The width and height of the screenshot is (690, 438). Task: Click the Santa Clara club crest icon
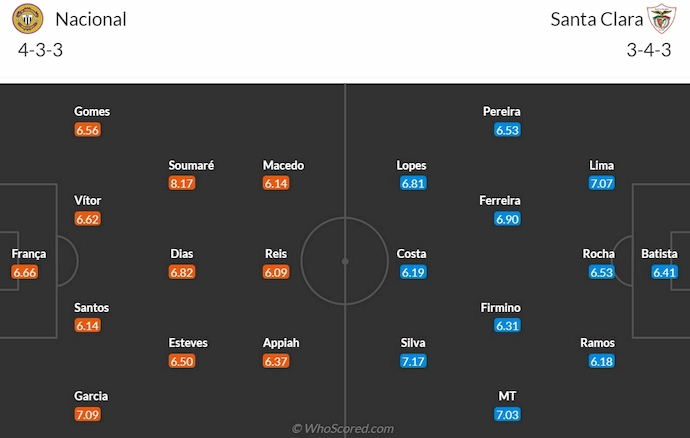pyautogui.click(x=660, y=19)
